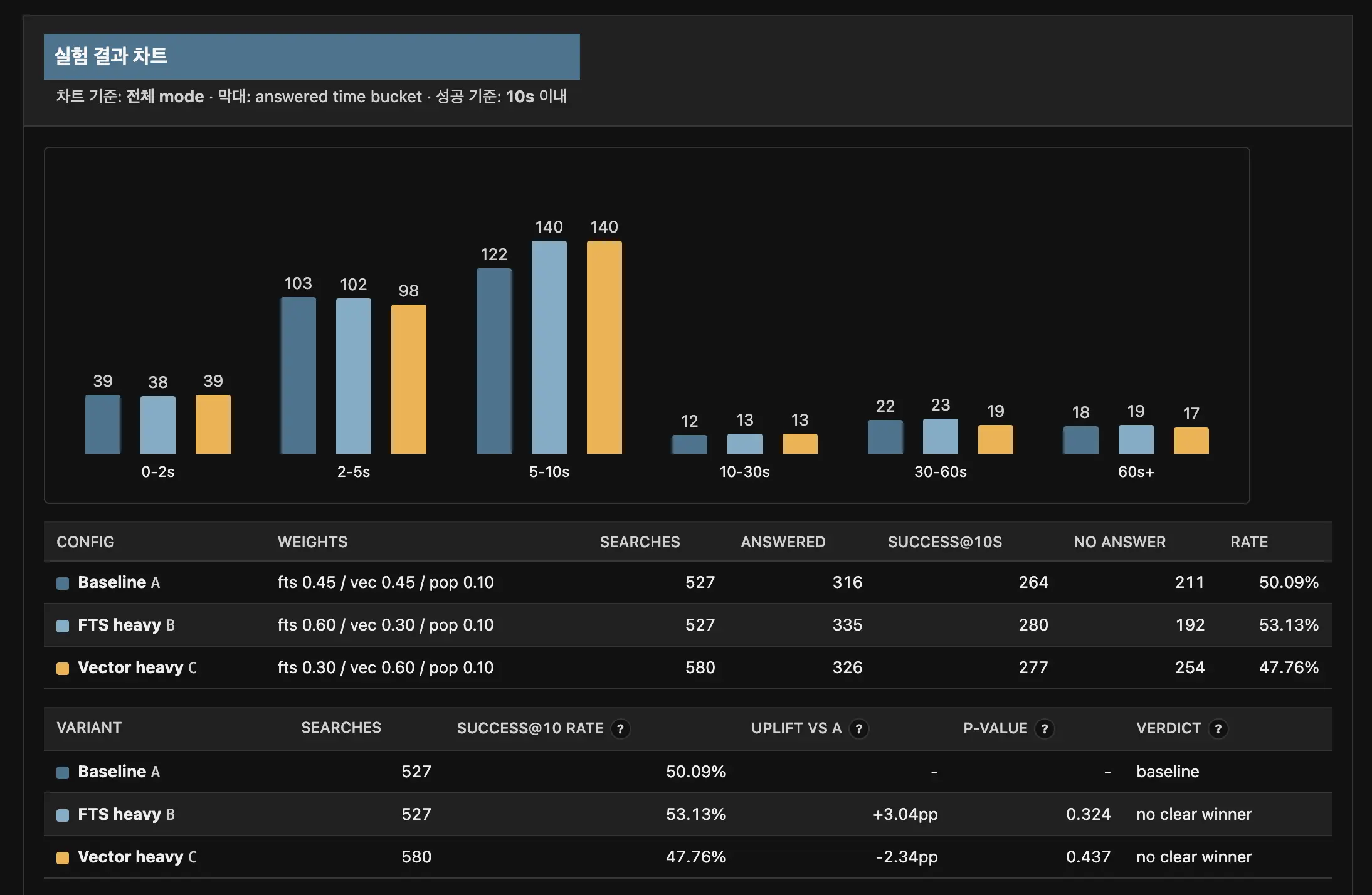Screen dimensions: 1372x895
Task: Click 'no clear winner' verdict for FTS heavy B
Action: [x=1194, y=814]
